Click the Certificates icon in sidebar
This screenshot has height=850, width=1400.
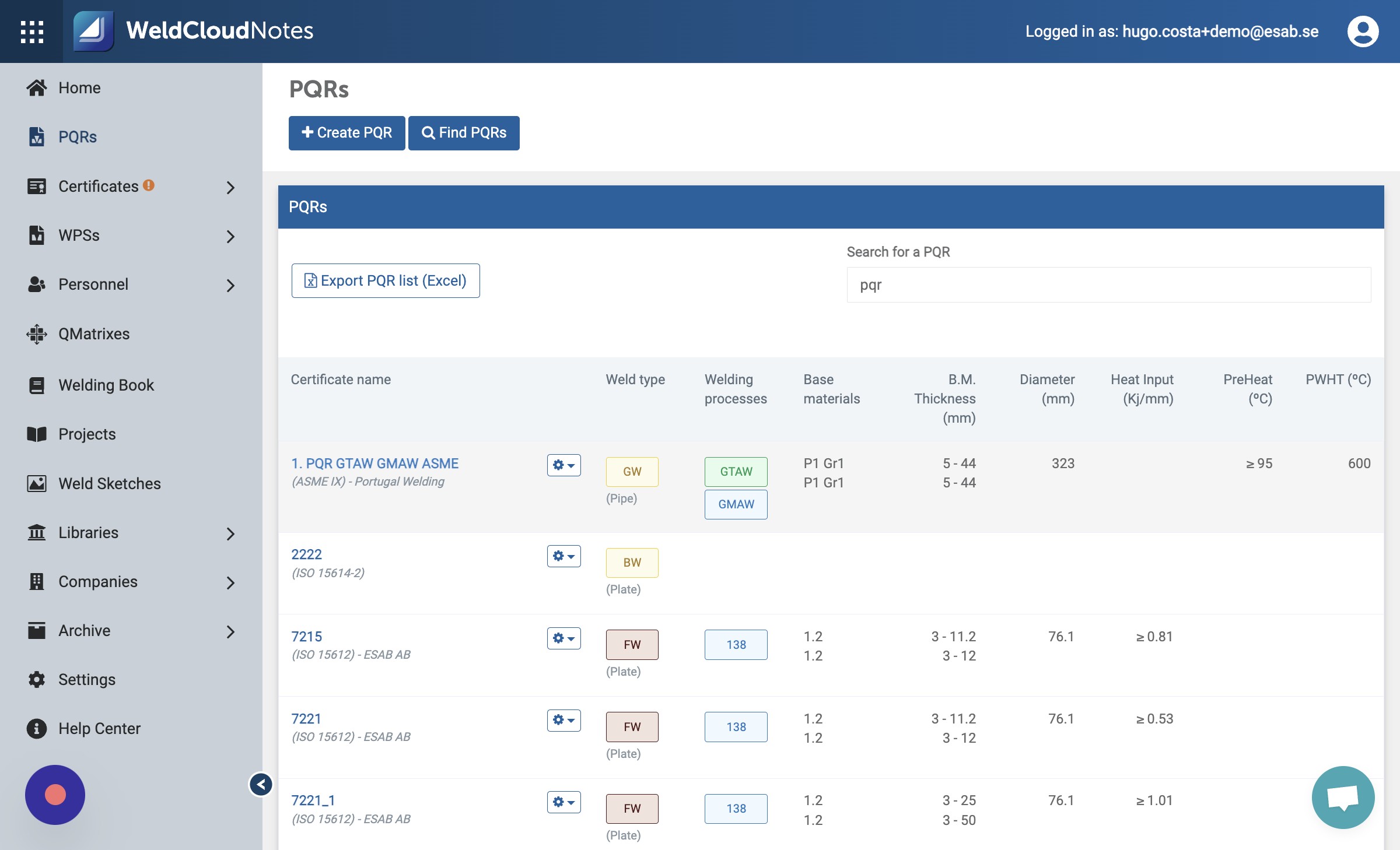(x=37, y=186)
